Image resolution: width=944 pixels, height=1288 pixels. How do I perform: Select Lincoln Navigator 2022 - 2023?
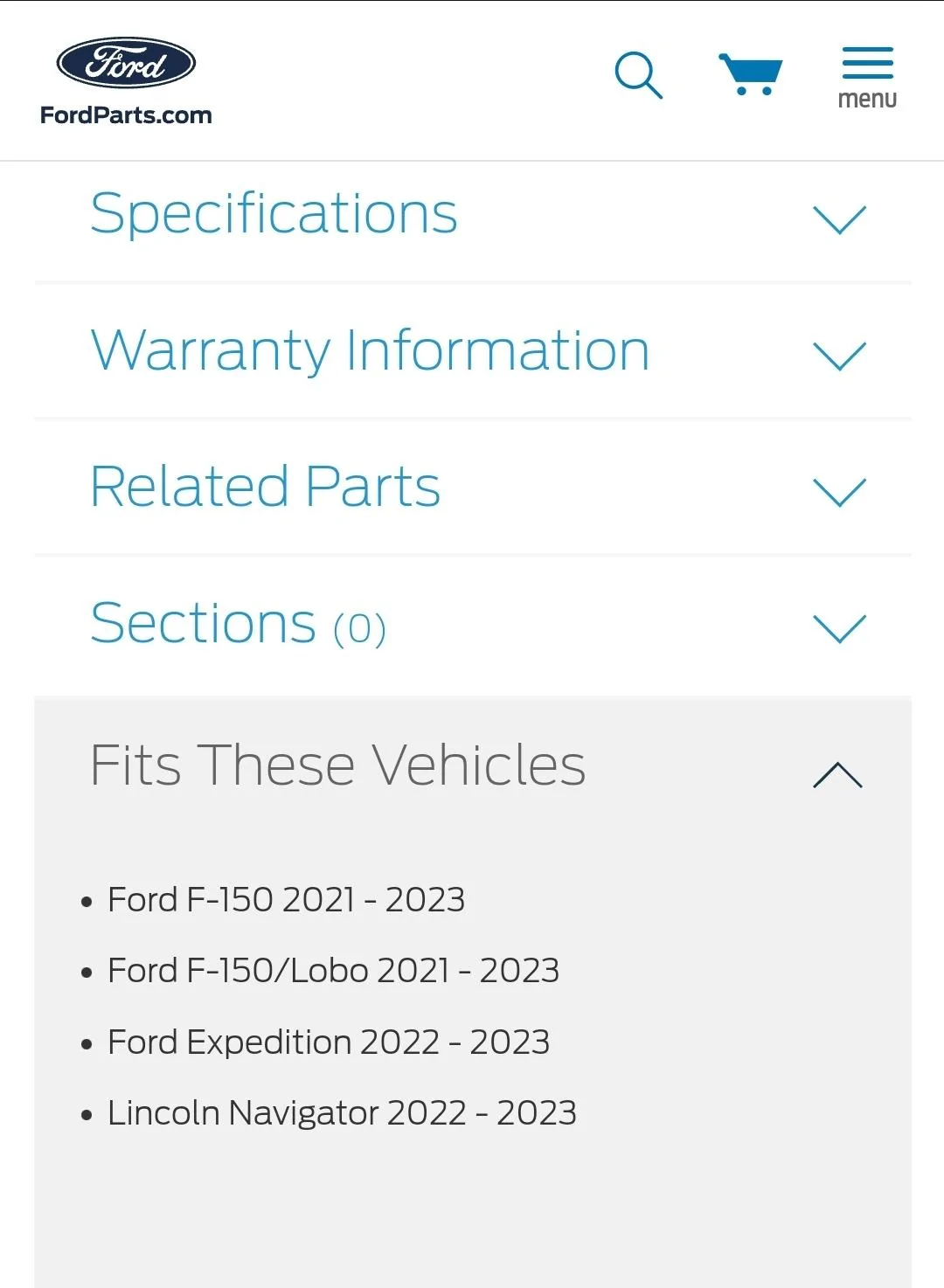(x=342, y=1113)
